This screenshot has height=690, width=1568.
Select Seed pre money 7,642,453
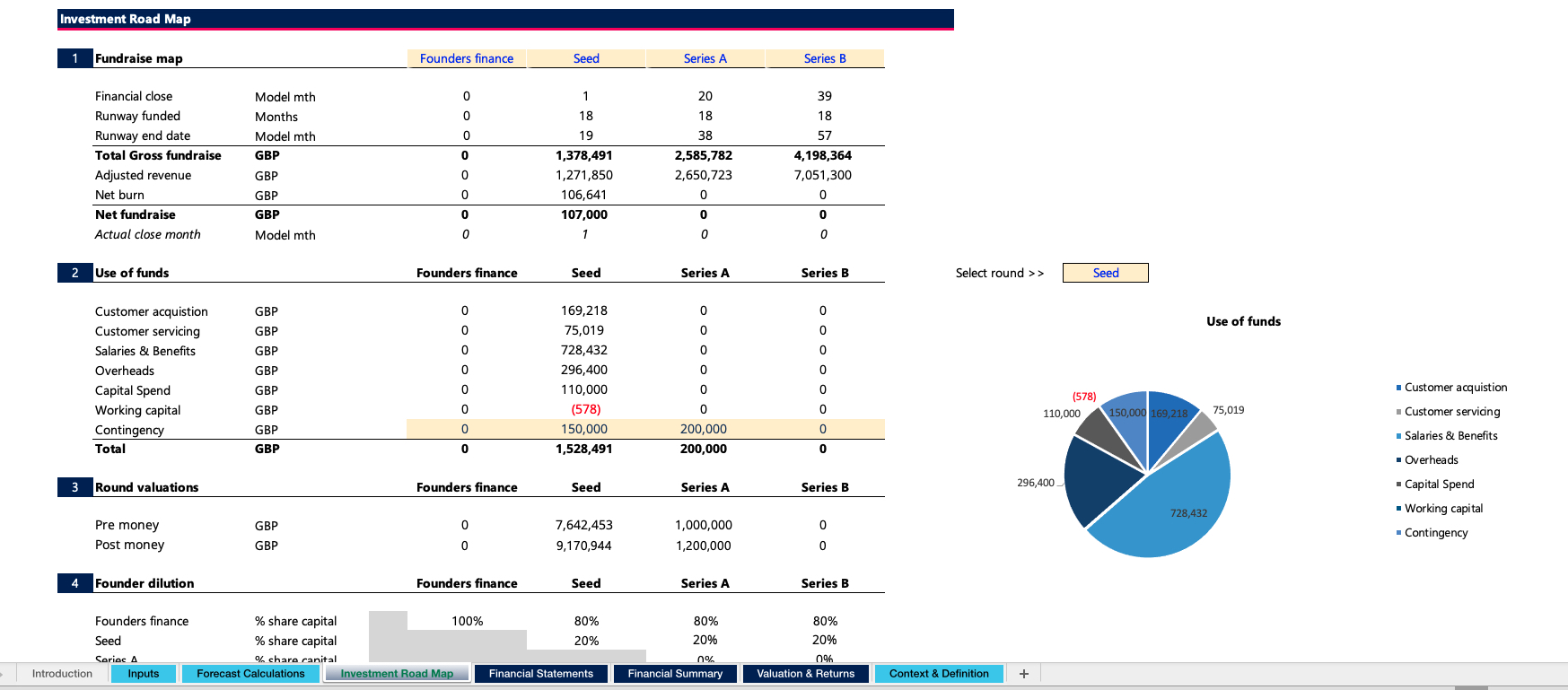point(584,525)
